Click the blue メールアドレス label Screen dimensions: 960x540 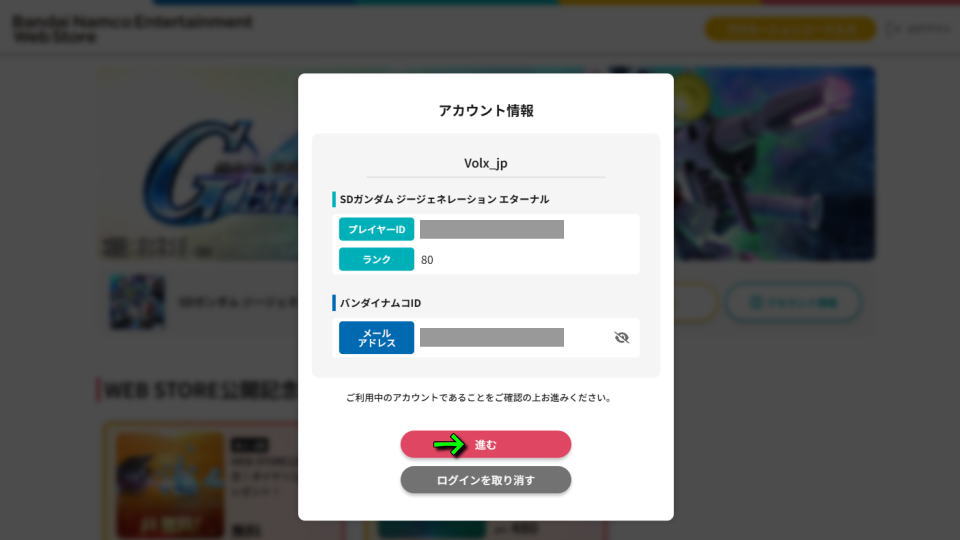click(376, 338)
